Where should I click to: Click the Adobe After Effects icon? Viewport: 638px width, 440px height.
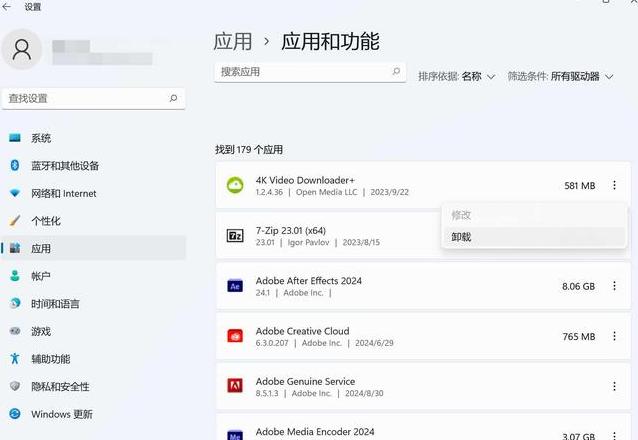(x=235, y=286)
